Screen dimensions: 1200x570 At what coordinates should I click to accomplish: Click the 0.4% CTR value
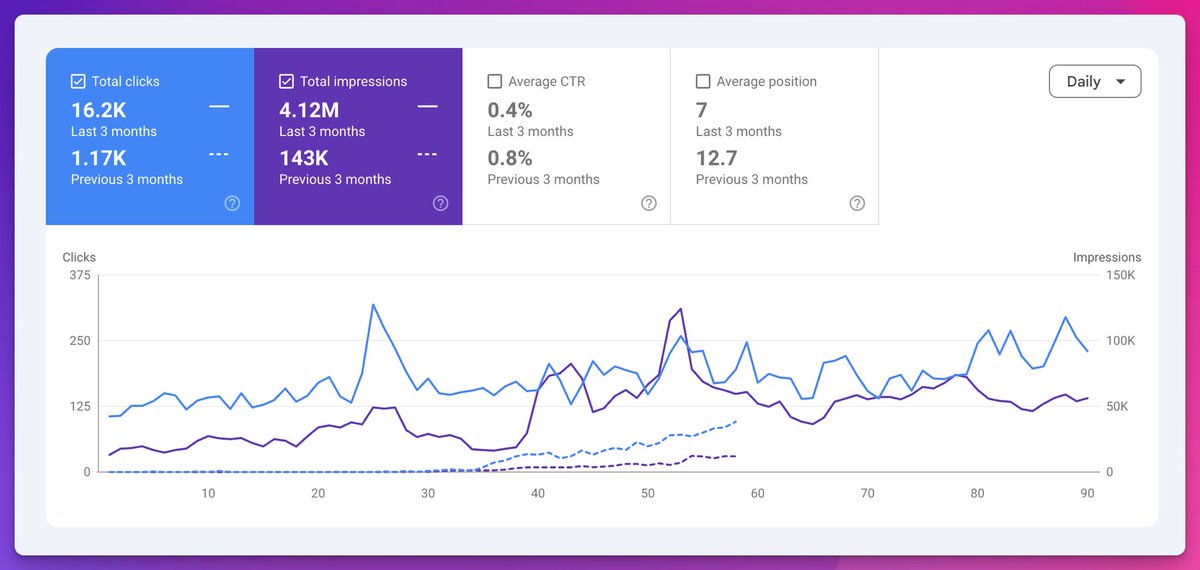point(510,109)
